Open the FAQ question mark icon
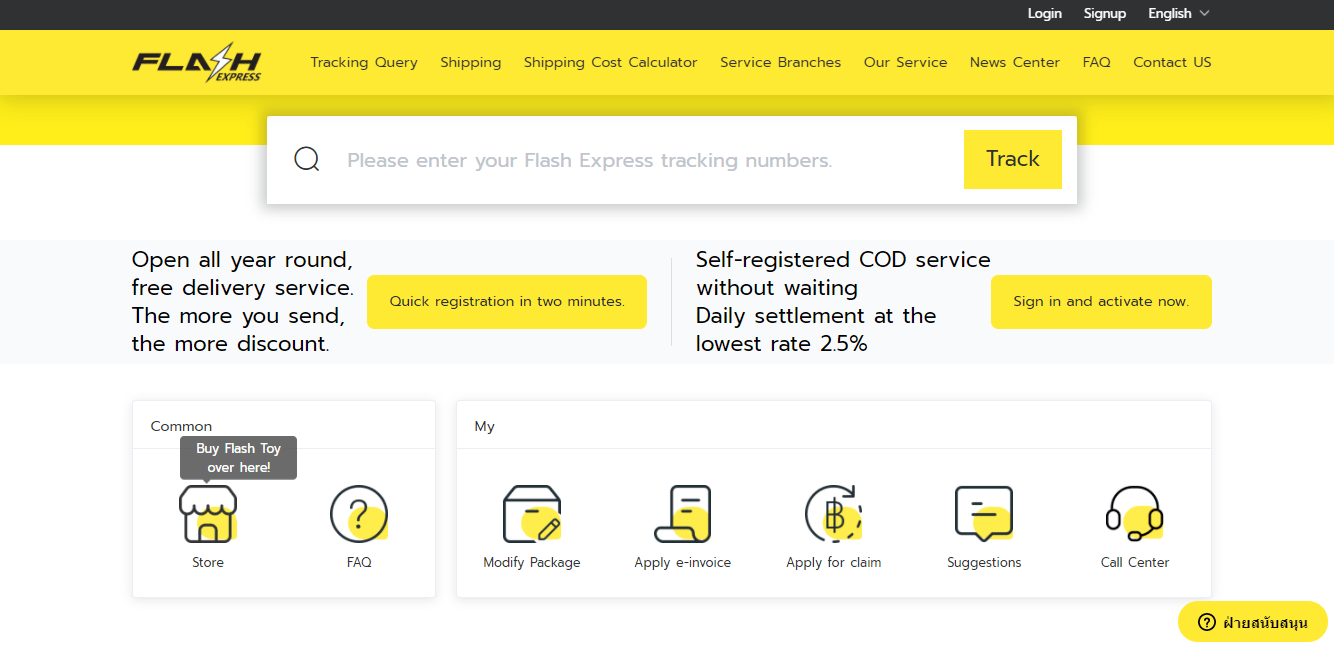 point(359,514)
